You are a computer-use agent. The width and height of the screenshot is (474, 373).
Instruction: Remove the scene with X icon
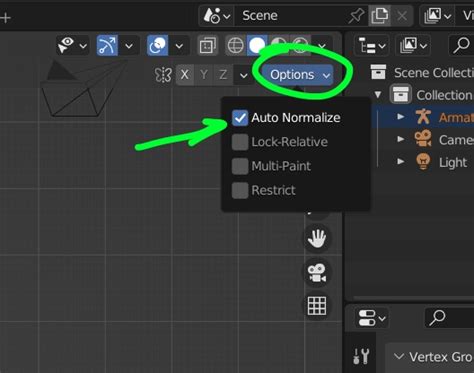pyautogui.click(x=402, y=16)
